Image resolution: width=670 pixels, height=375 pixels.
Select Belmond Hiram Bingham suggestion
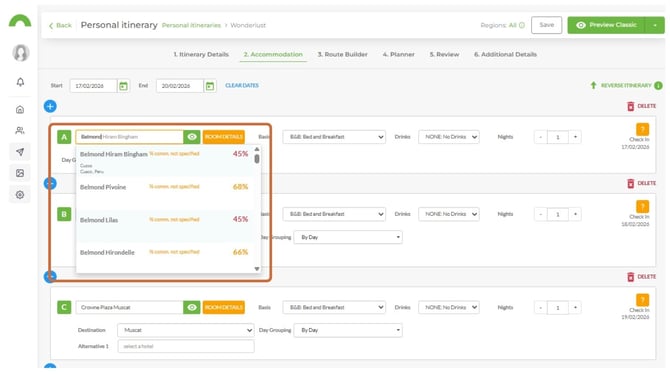click(164, 161)
